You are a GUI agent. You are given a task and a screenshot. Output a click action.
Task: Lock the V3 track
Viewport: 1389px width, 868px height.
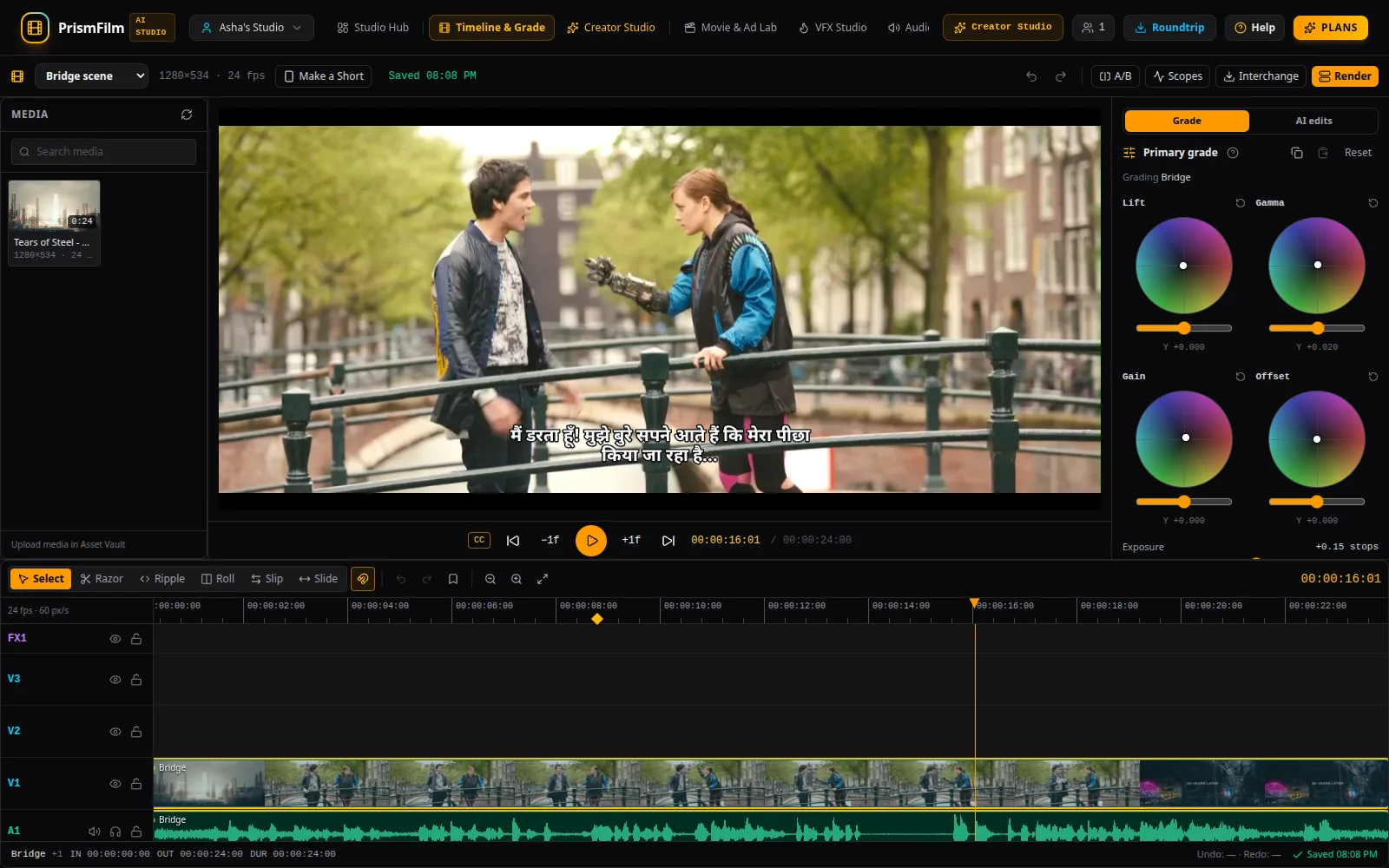(136, 680)
